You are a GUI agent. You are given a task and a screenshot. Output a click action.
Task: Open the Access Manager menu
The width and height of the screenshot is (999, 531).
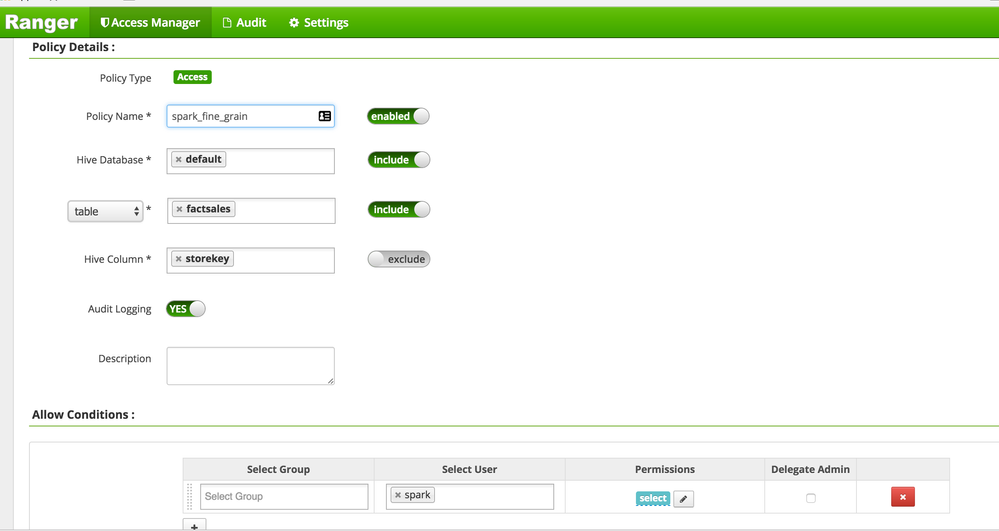point(150,22)
